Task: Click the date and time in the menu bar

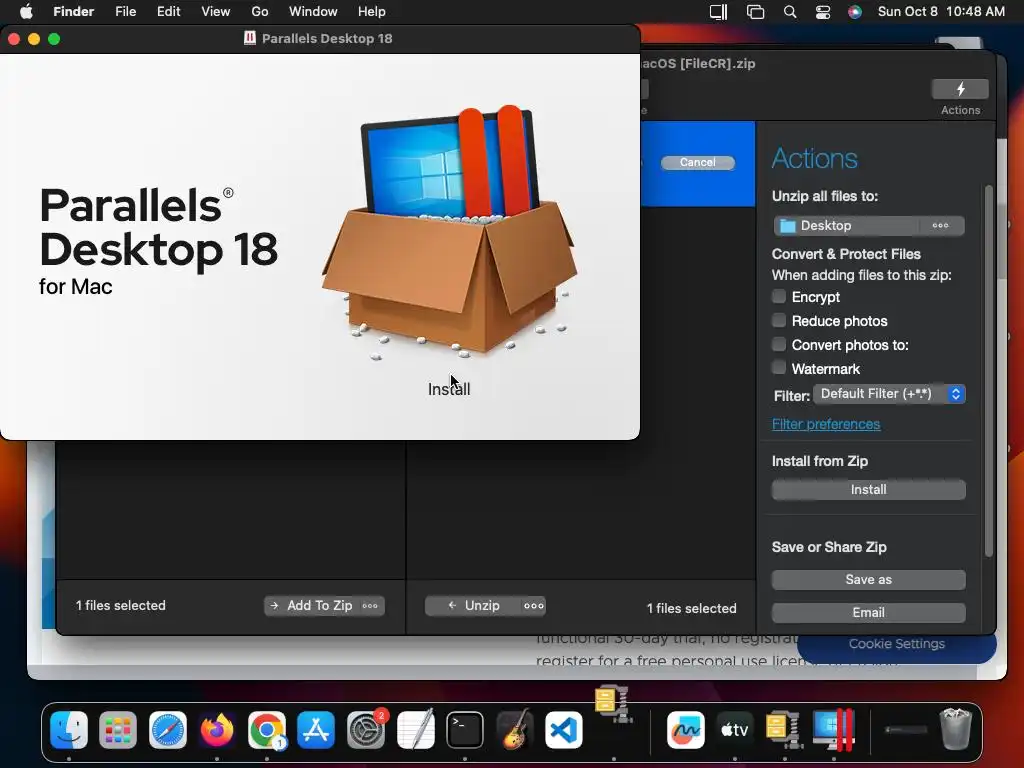Action: click(941, 12)
